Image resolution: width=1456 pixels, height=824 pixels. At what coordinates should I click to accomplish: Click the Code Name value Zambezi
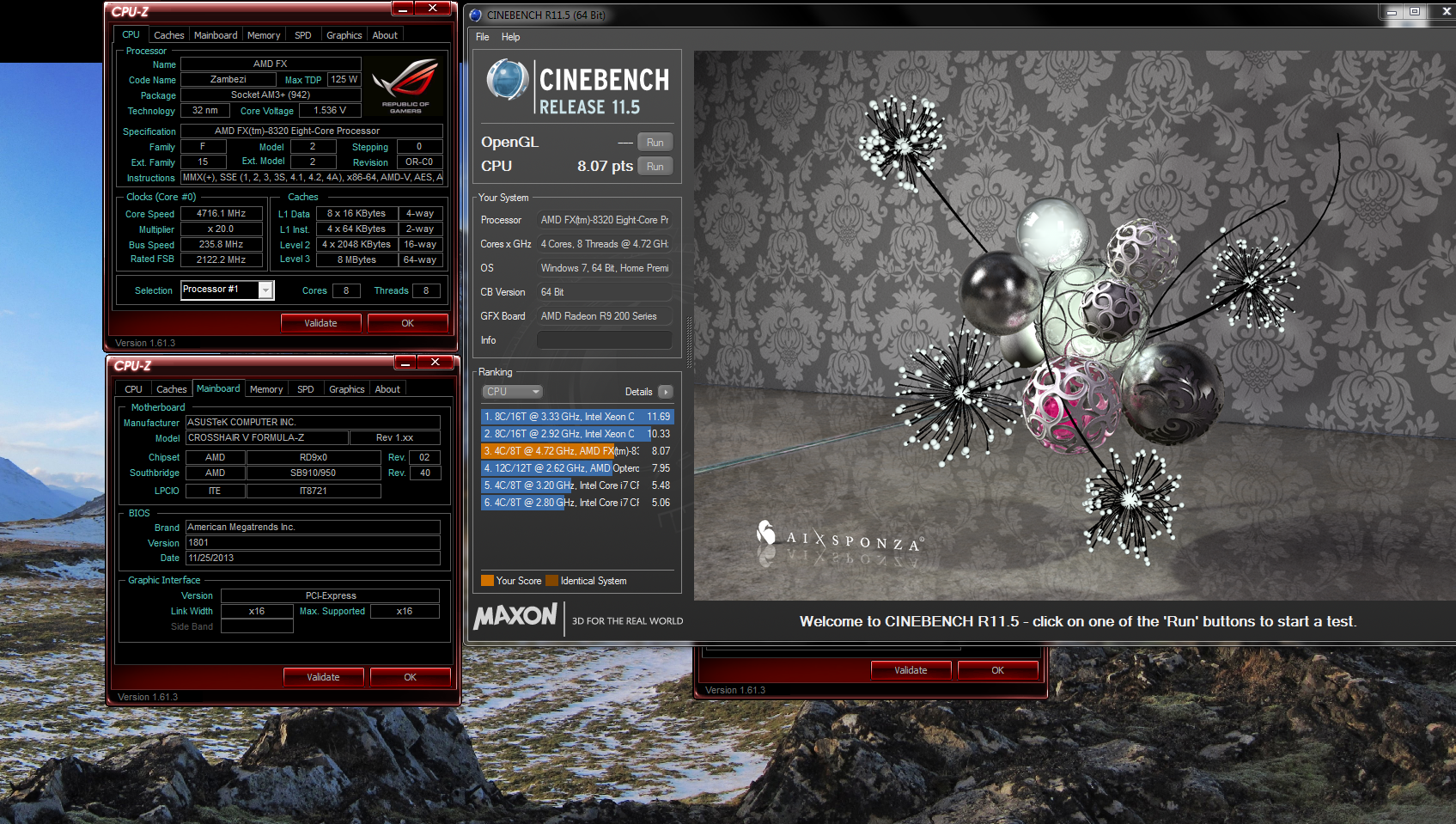click(228, 79)
